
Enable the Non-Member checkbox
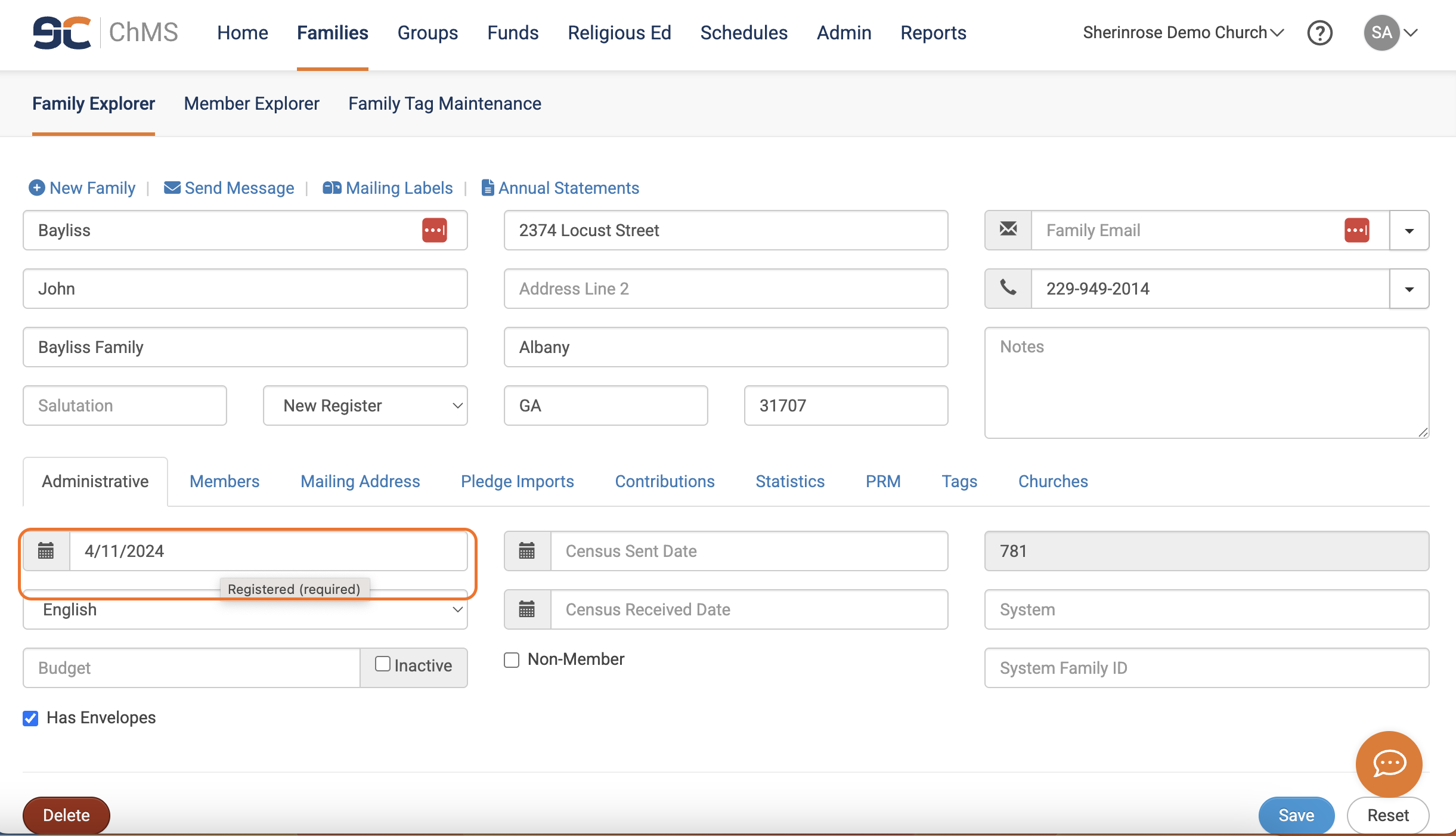click(512, 659)
